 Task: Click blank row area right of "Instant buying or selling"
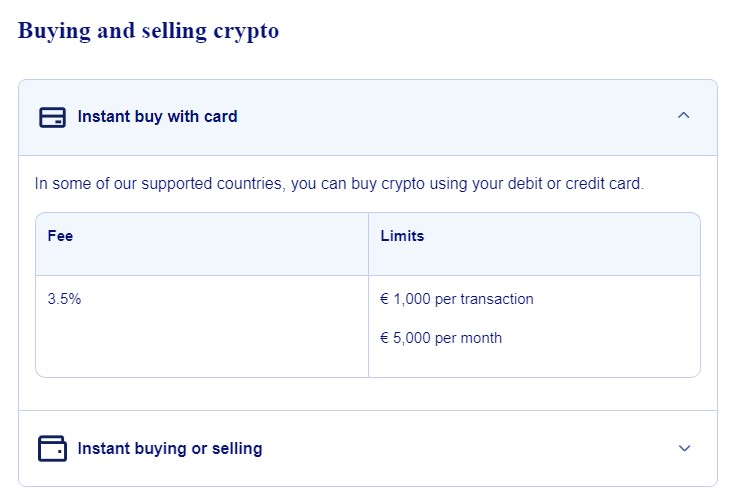[x=470, y=448]
